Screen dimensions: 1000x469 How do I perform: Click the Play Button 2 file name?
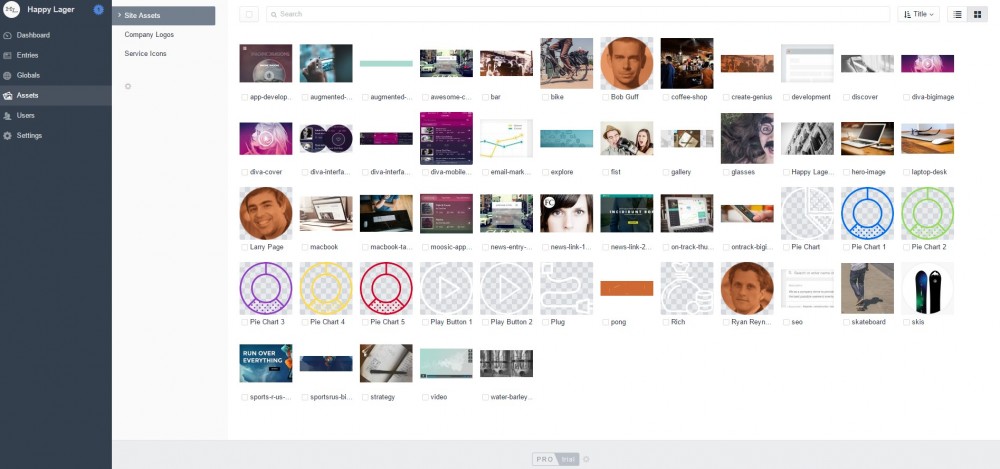(x=511, y=322)
